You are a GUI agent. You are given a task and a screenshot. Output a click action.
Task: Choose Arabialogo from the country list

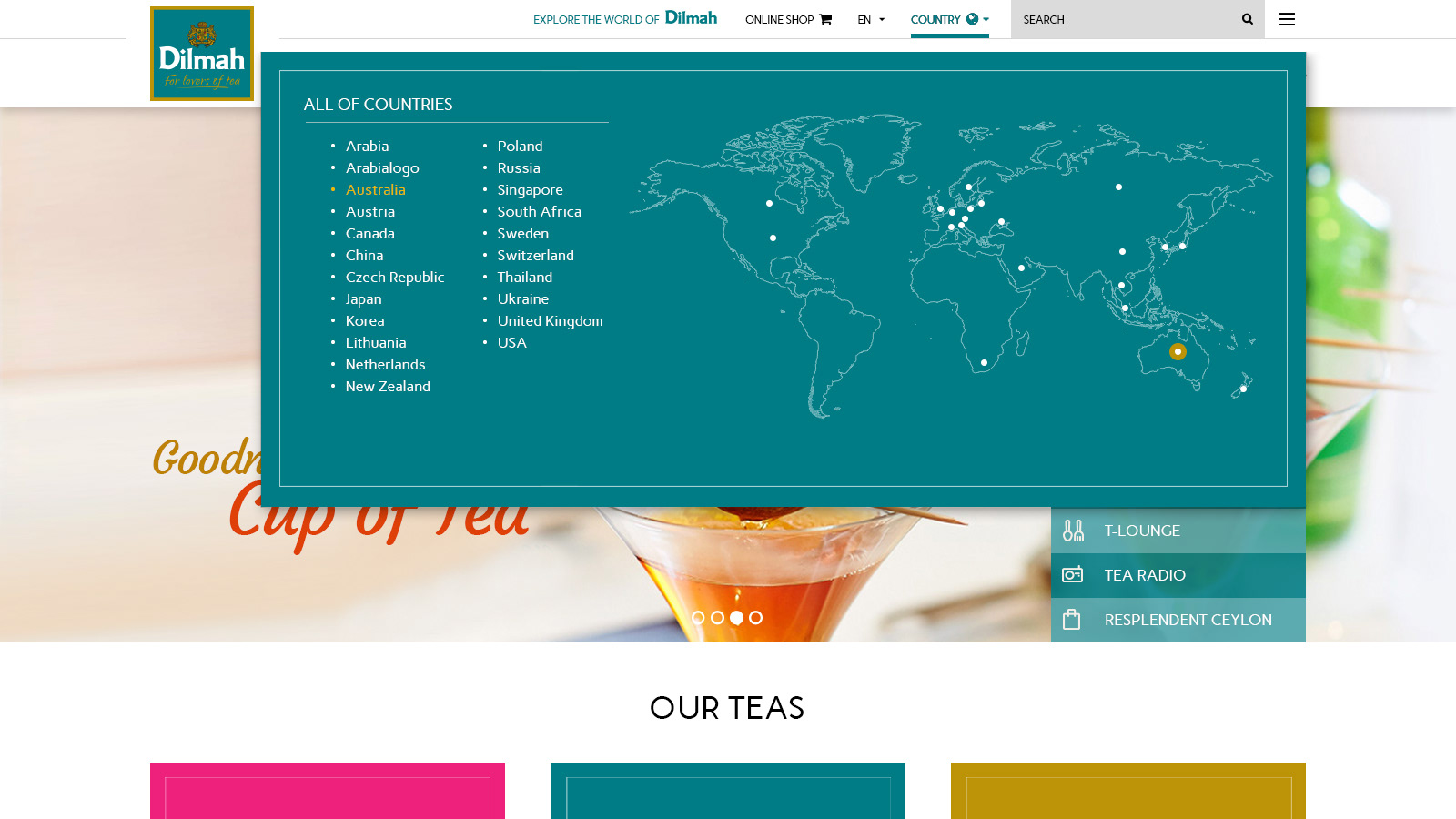(382, 167)
